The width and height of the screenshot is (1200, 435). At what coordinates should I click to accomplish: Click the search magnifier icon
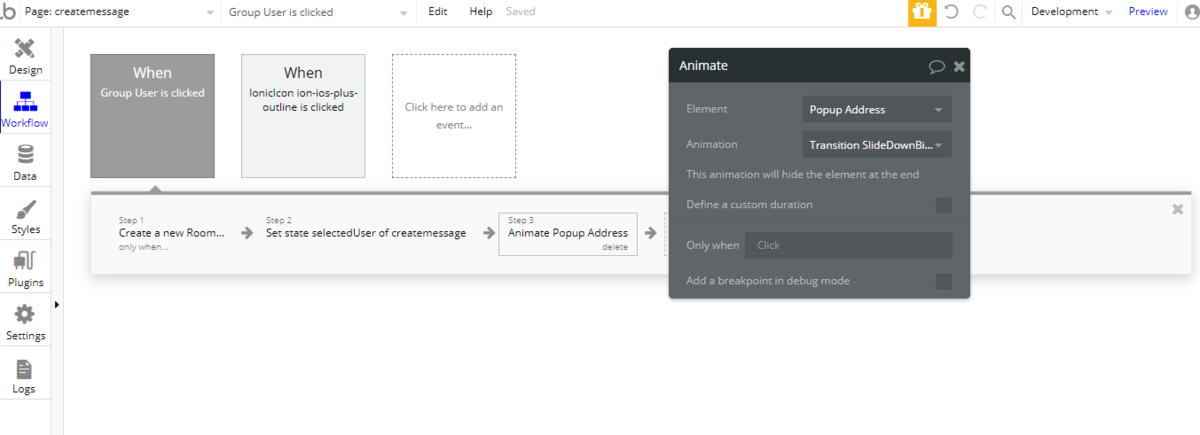pos(1008,12)
